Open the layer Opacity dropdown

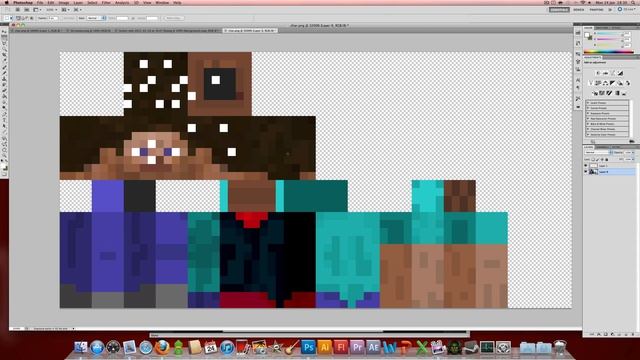[632, 153]
